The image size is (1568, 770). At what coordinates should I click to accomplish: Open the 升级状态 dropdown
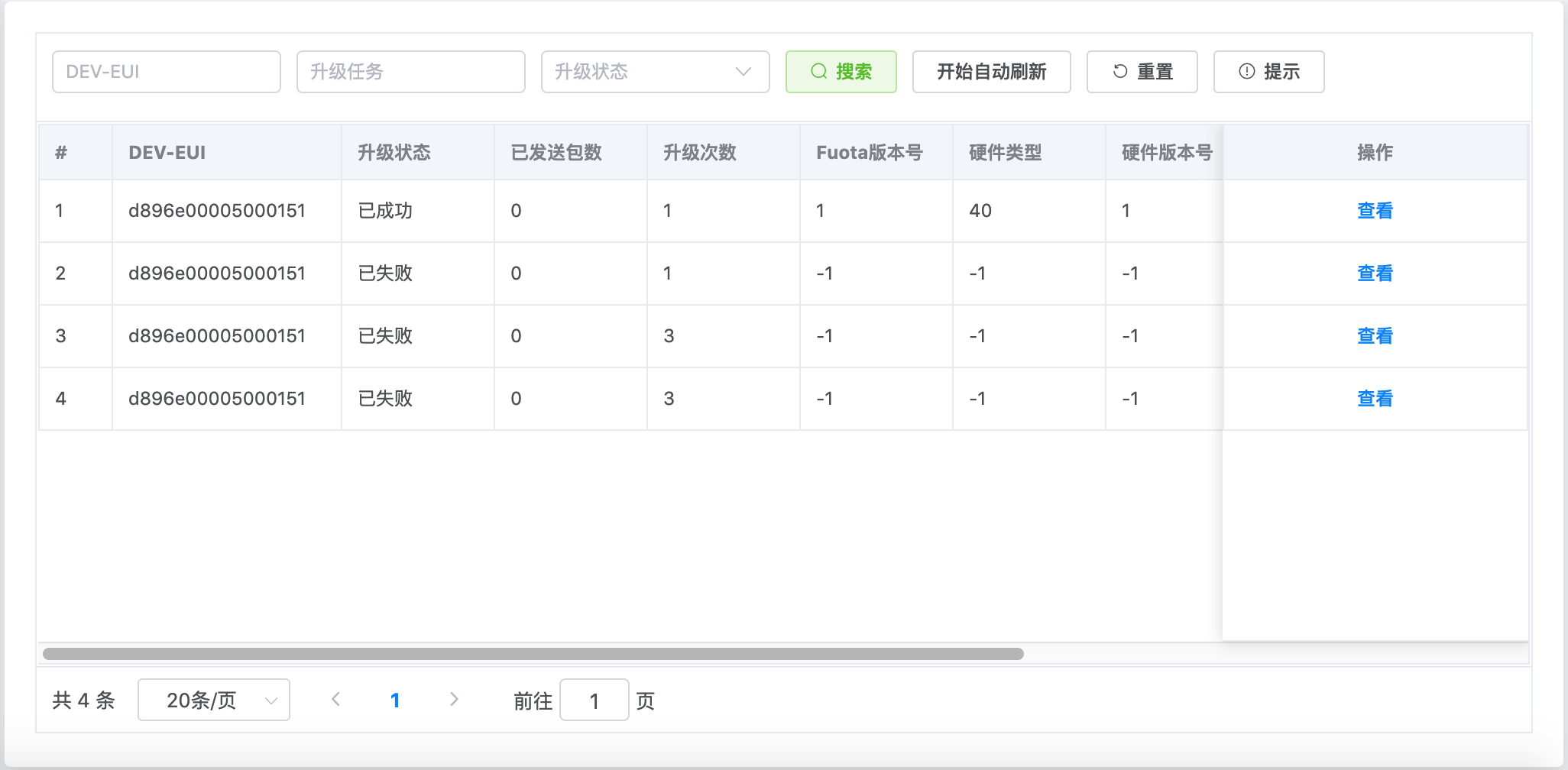(656, 72)
